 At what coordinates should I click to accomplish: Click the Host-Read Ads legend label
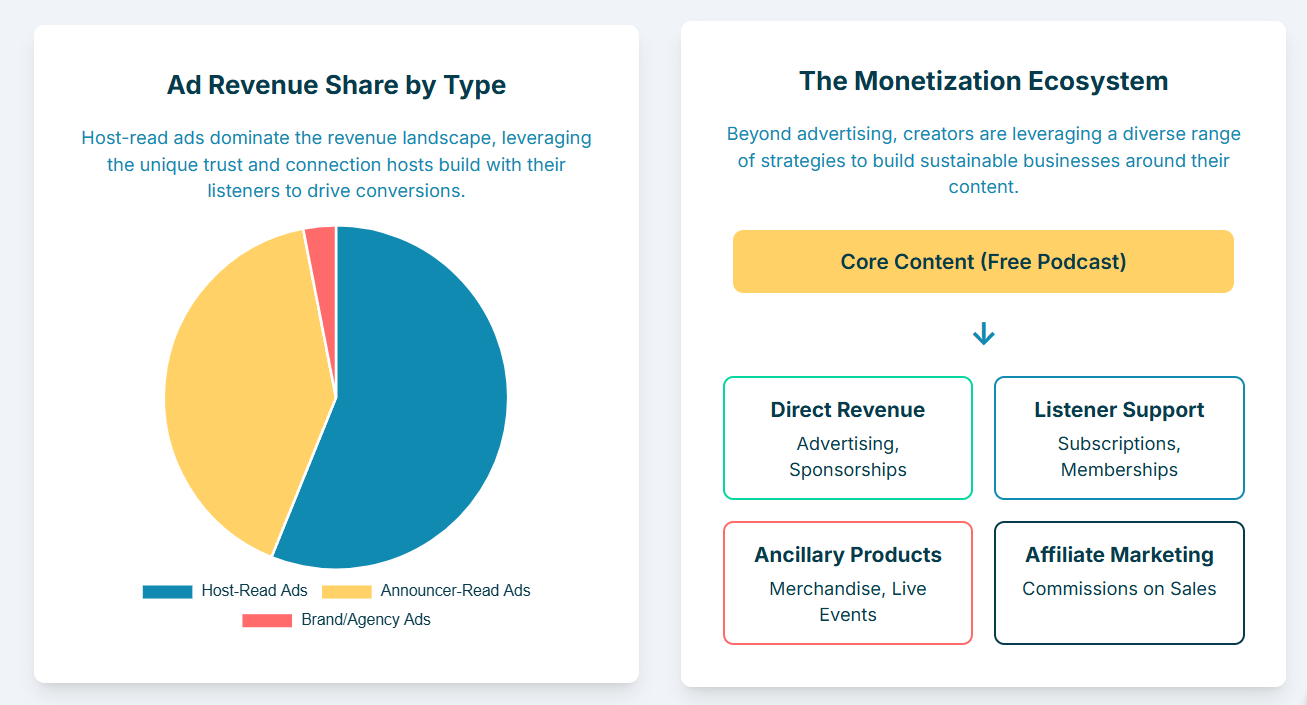(254, 591)
